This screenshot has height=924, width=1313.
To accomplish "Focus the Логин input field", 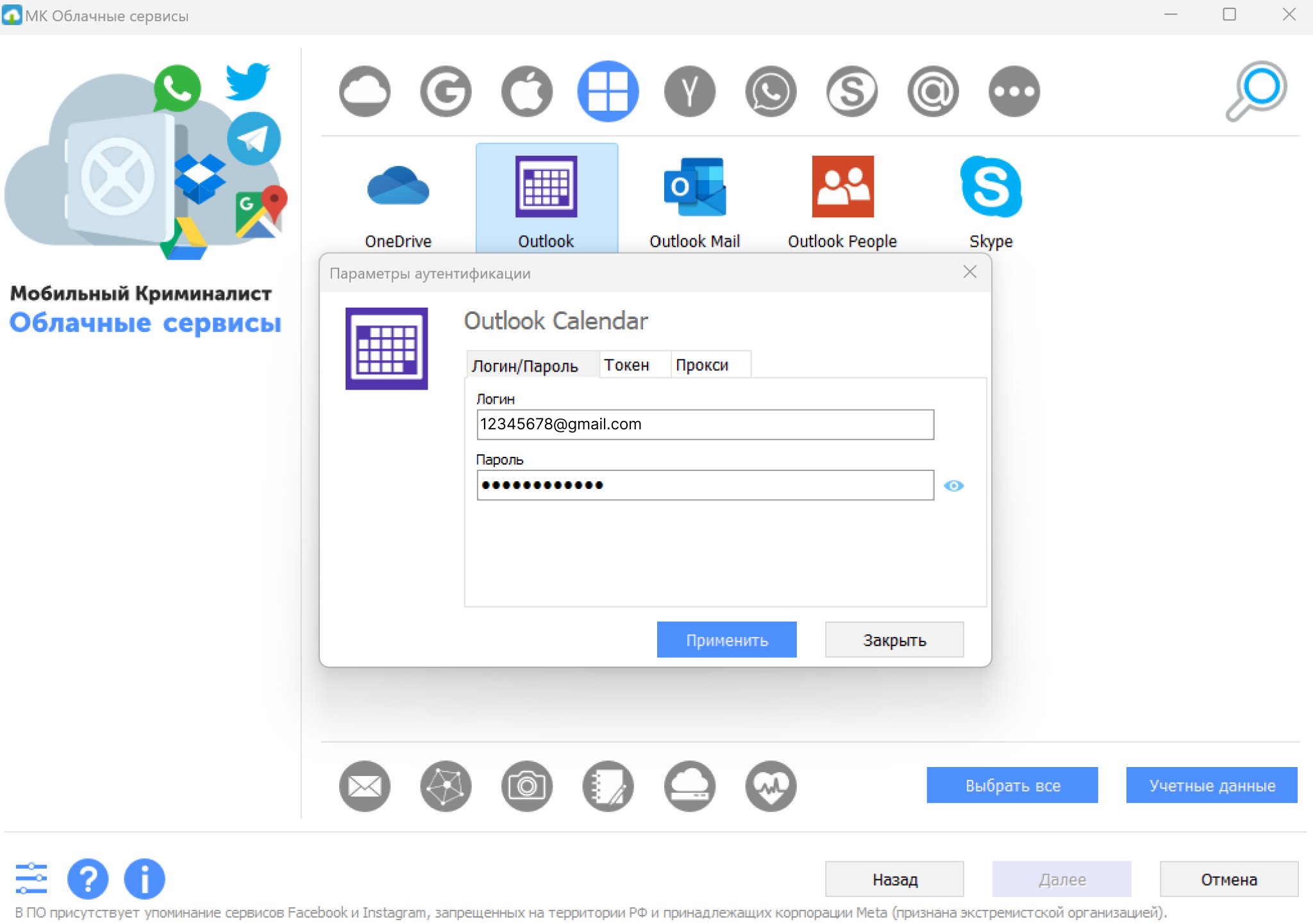I will [x=705, y=424].
